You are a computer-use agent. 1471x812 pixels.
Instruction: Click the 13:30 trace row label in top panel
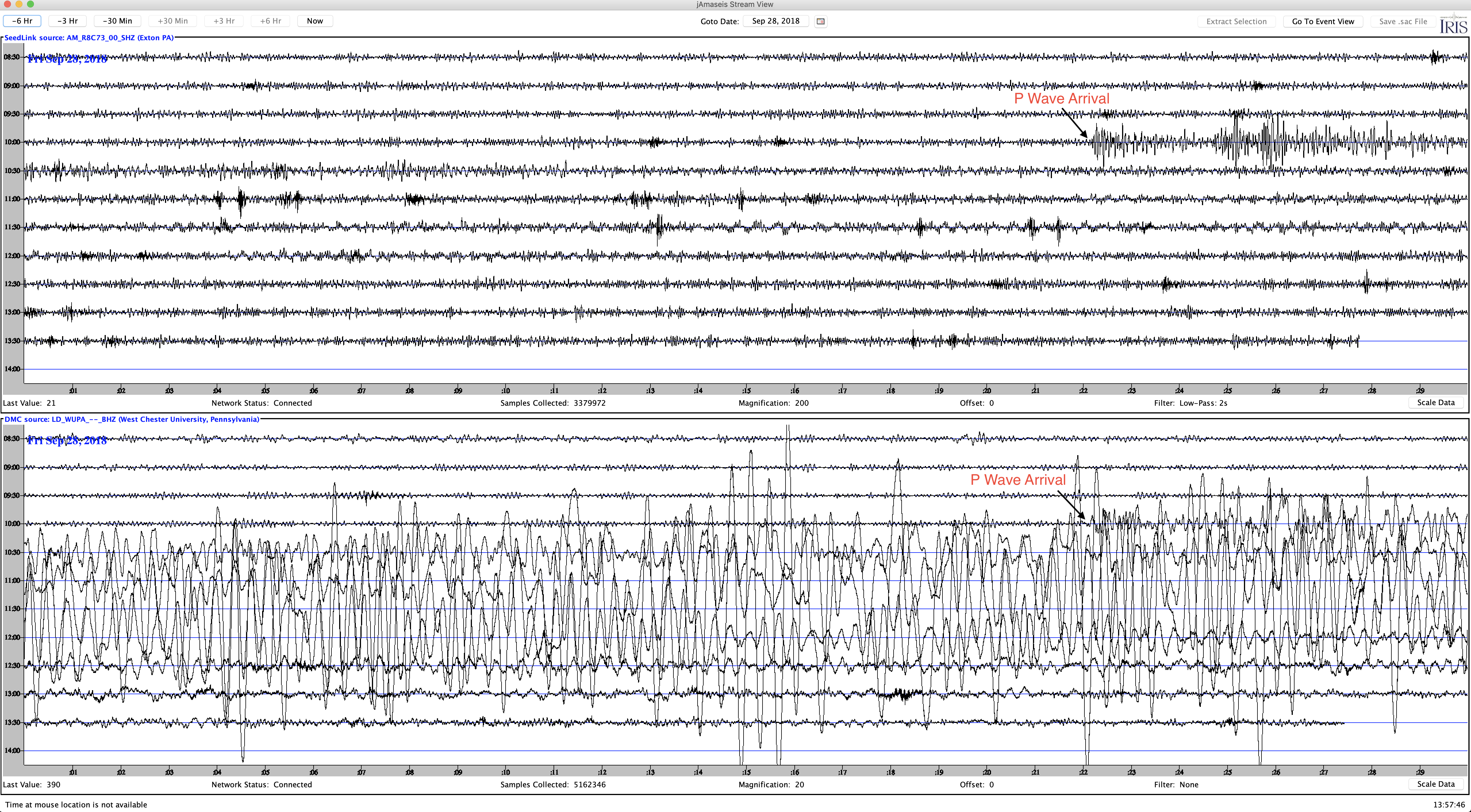point(12,341)
